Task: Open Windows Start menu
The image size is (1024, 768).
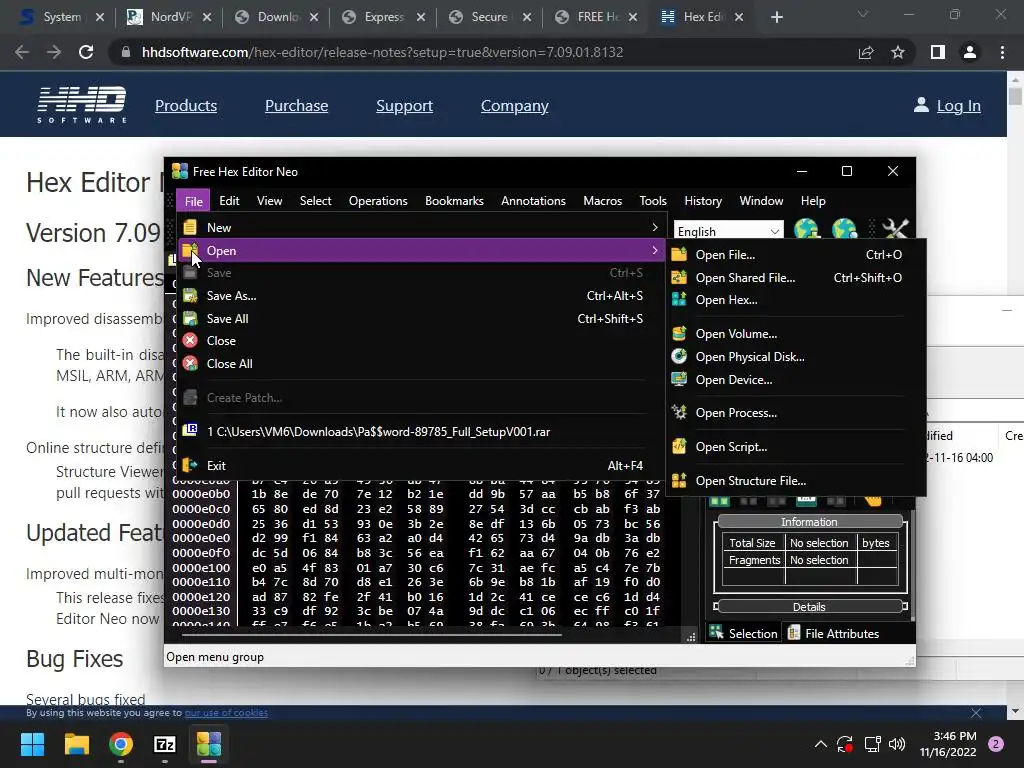Action: [x=32, y=744]
